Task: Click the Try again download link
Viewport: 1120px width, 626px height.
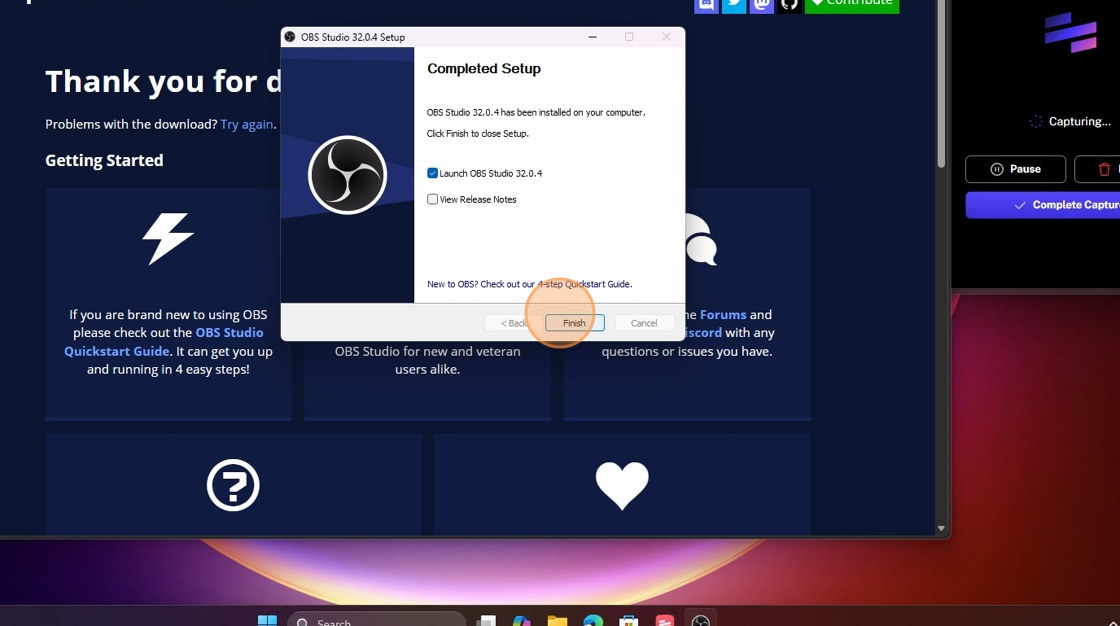Action: pos(246,124)
